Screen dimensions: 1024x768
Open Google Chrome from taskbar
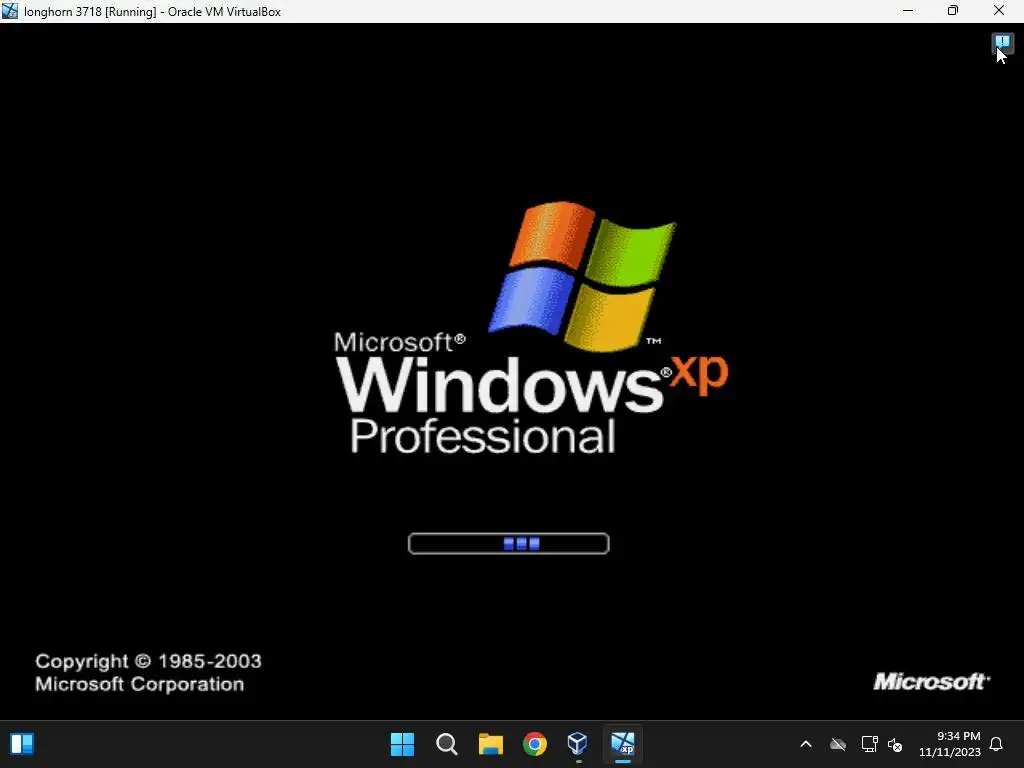click(535, 744)
